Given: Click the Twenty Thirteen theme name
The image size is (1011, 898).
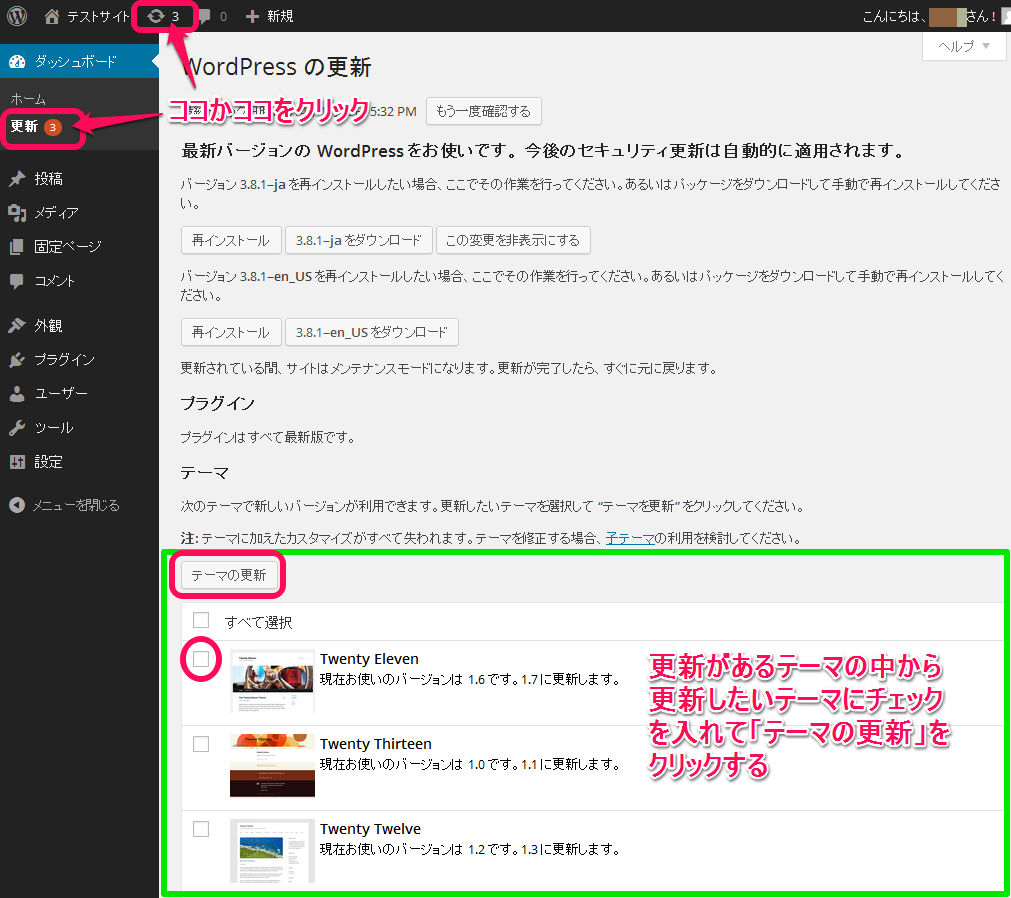Looking at the screenshot, I should coord(376,744).
